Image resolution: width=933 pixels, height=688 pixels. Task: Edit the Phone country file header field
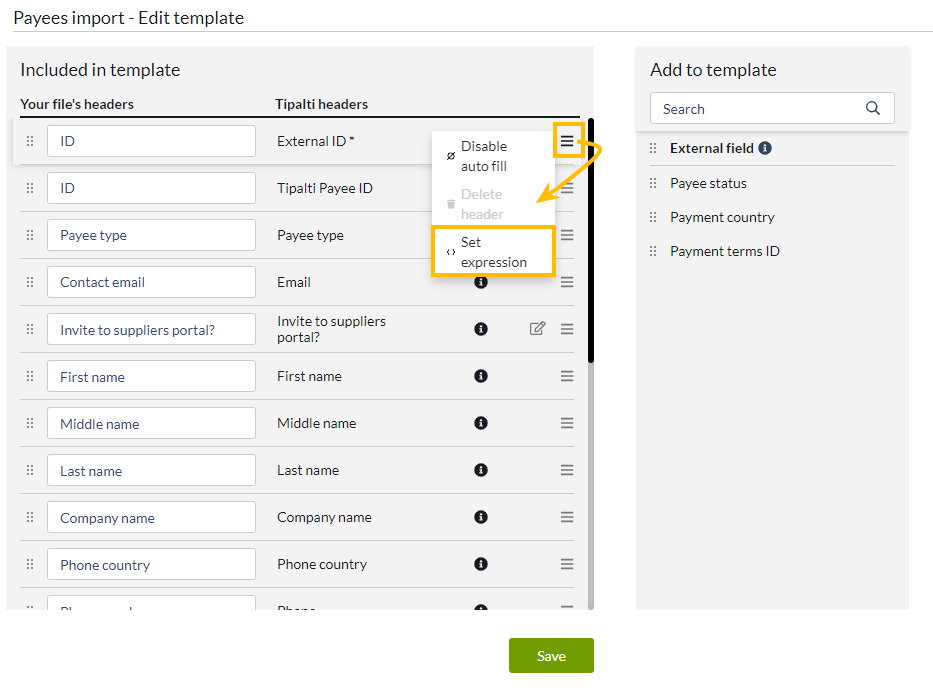pyautogui.click(x=151, y=564)
